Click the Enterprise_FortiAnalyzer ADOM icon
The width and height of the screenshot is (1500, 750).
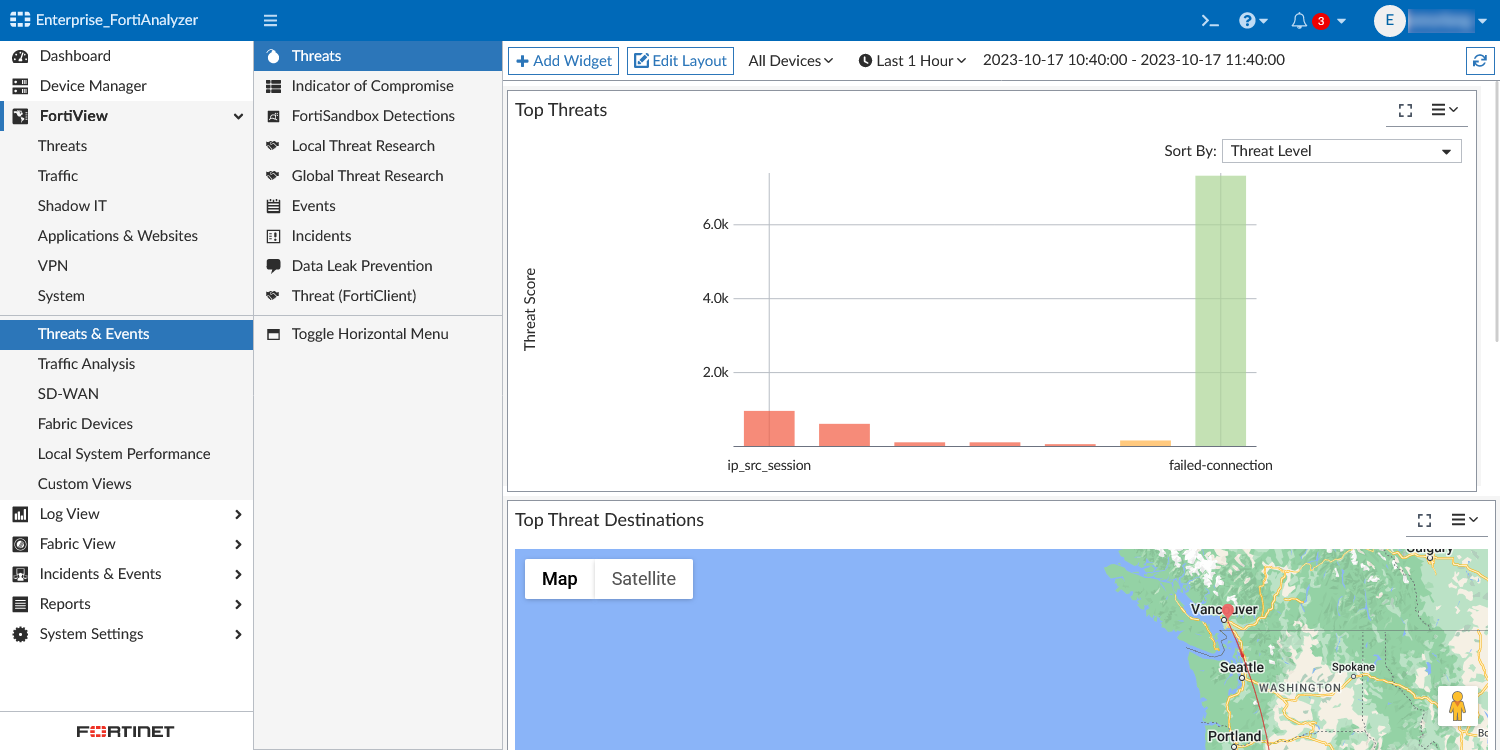coord(20,20)
